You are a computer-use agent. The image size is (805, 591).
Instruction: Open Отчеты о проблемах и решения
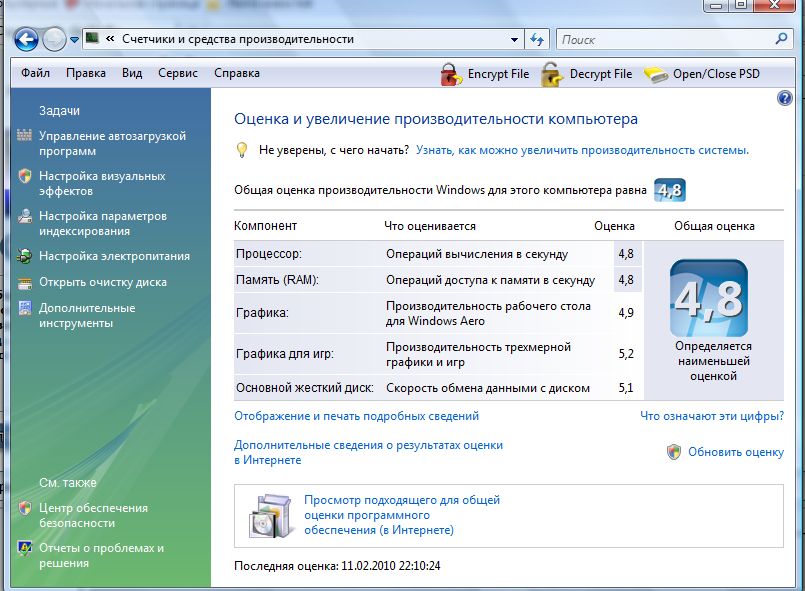click(102, 555)
